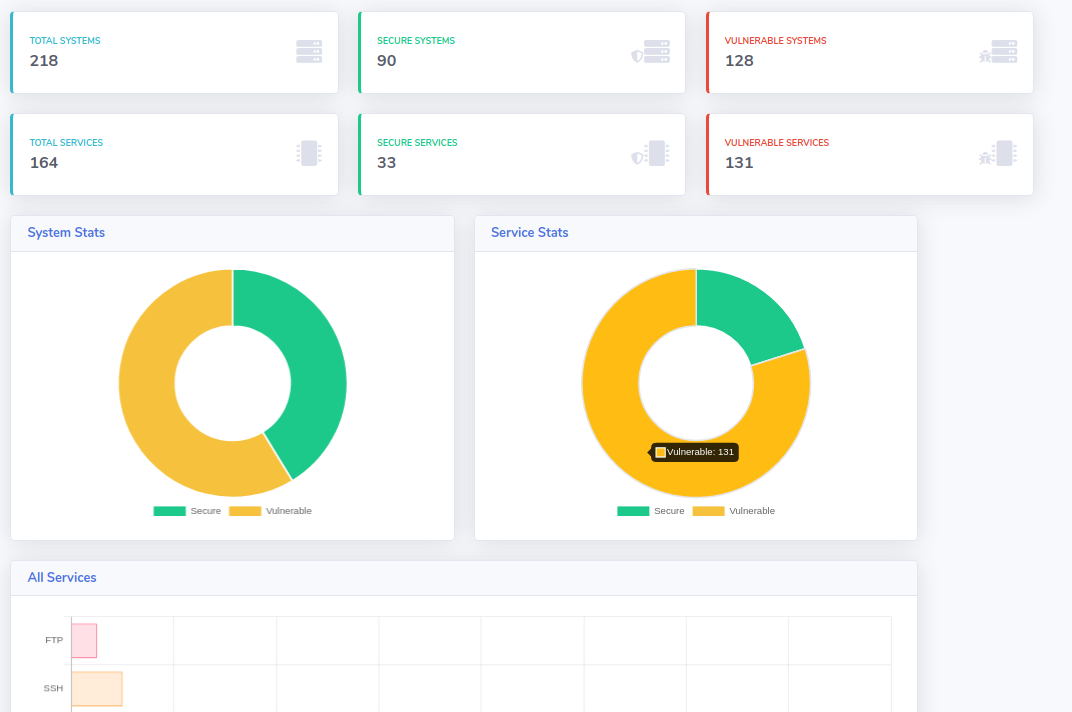Click yellow Vulnerable segment in System Stats donut
The width and height of the screenshot is (1072, 712).
150,404
